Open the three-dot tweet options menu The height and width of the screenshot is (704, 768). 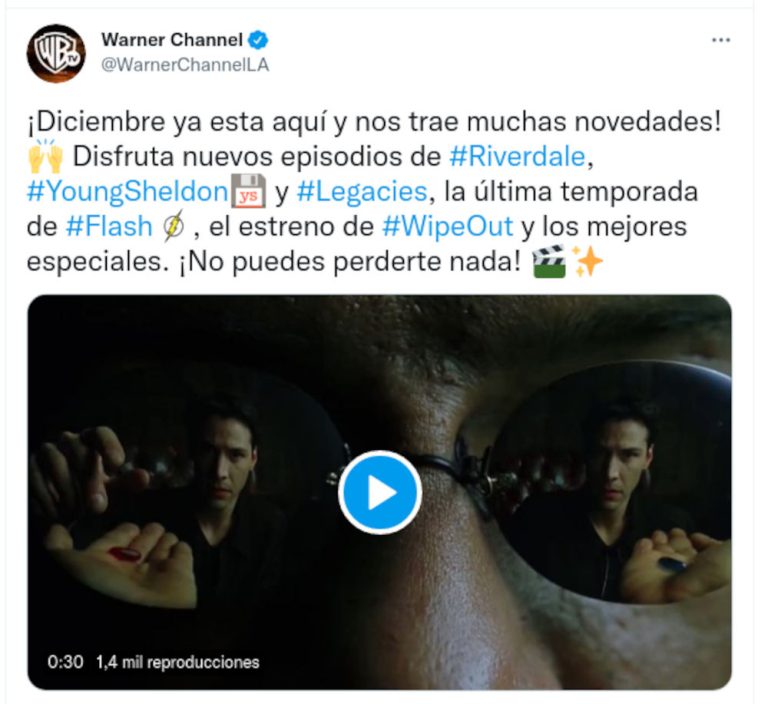click(x=721, y=40)
